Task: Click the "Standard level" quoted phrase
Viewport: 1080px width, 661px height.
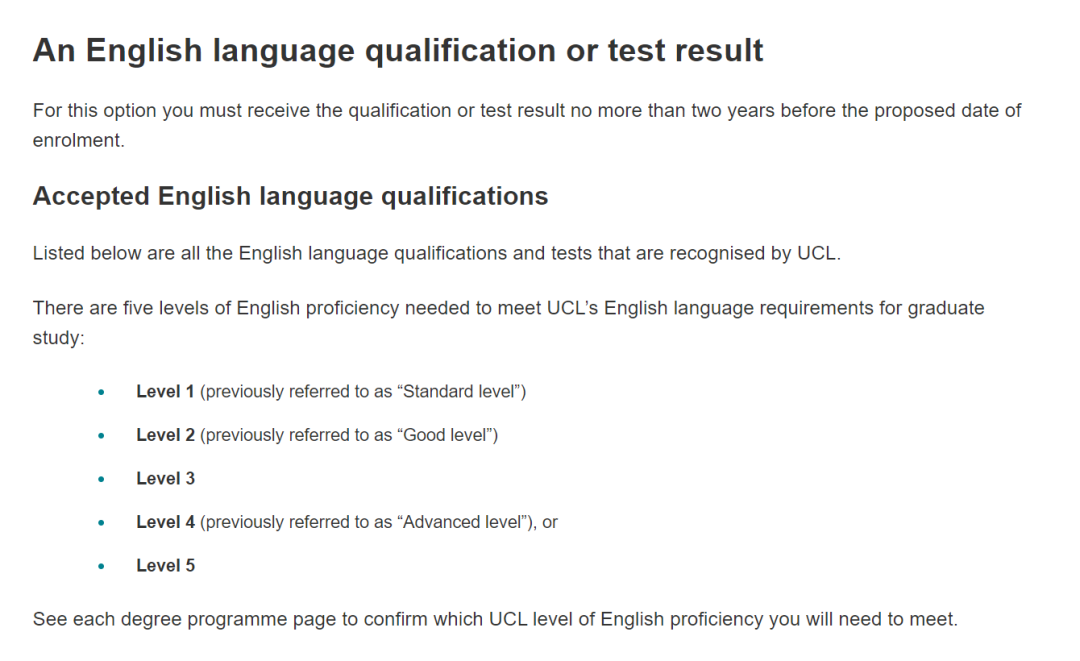Action: [x=459, y=392]
